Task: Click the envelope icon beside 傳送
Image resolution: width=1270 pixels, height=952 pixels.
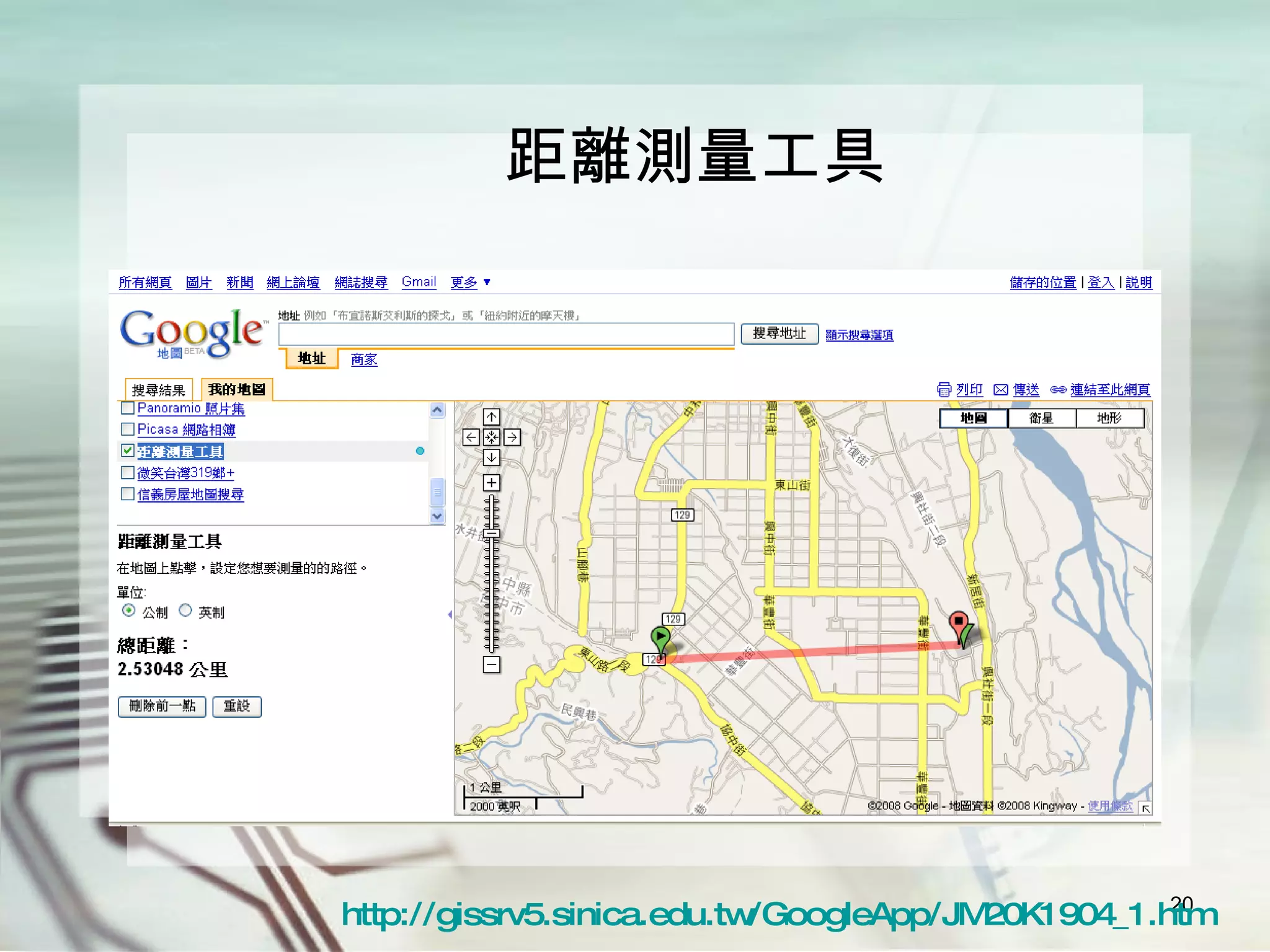Action: click(x=1000, y=390)
